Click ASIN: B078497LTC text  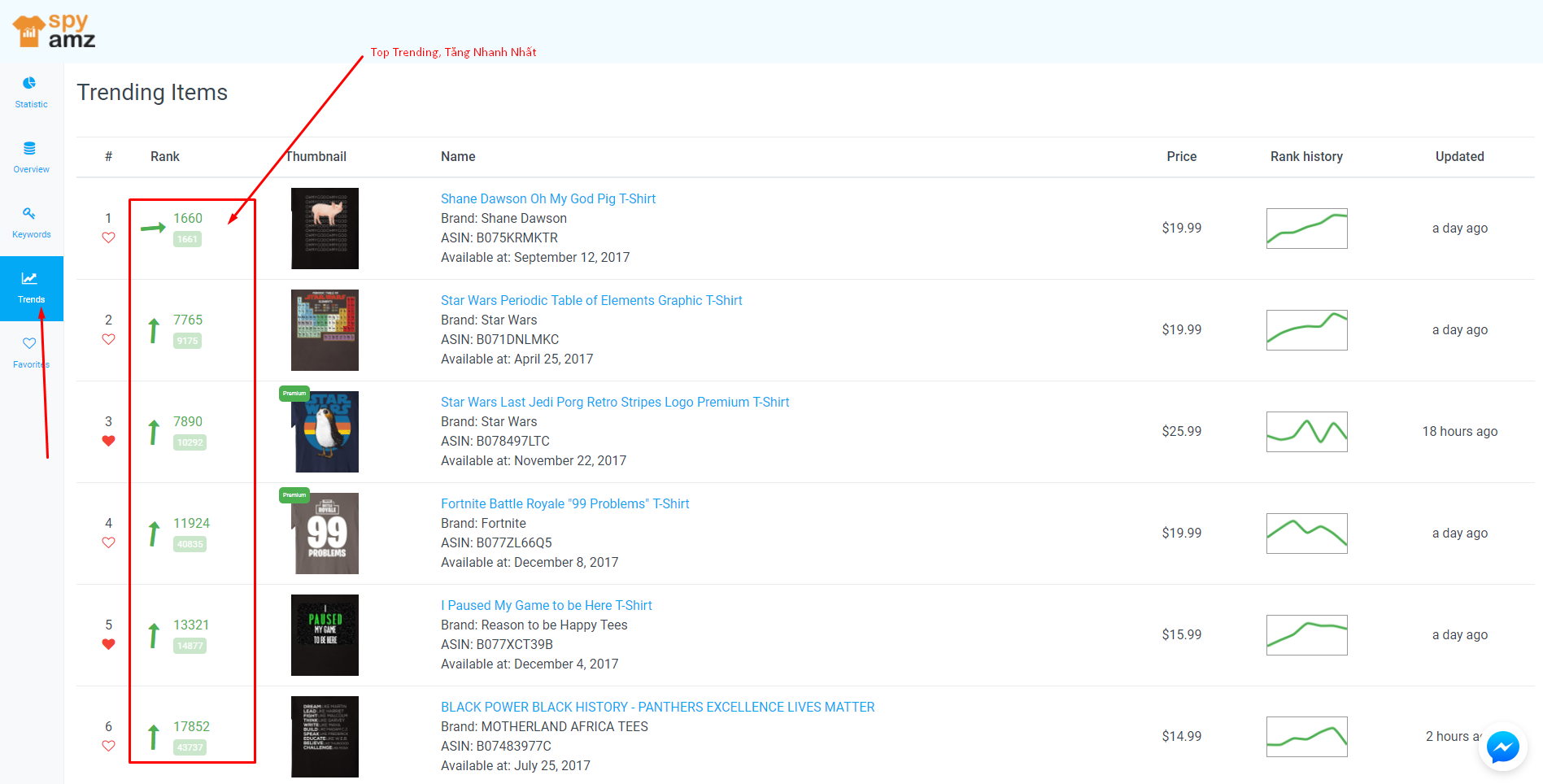point(495,441)
